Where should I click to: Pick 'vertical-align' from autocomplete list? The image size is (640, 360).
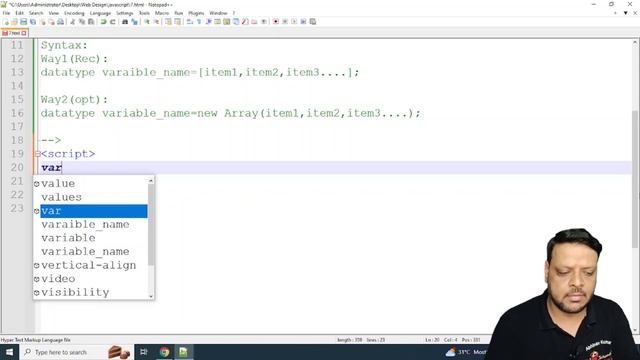point(90,265)
